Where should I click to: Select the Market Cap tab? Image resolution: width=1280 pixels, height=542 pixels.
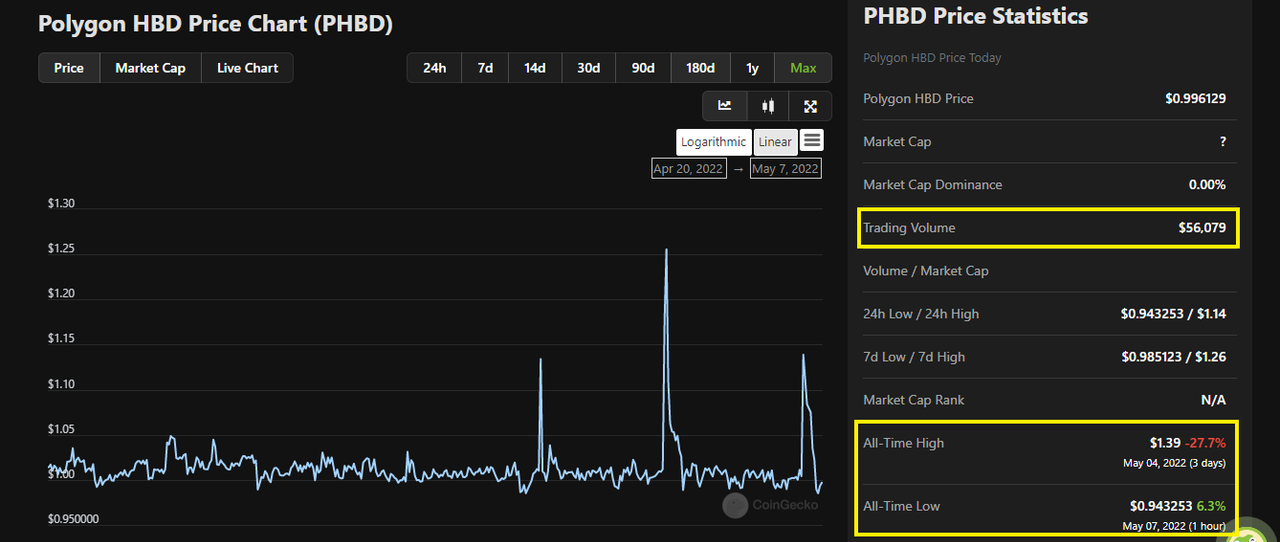150,68
